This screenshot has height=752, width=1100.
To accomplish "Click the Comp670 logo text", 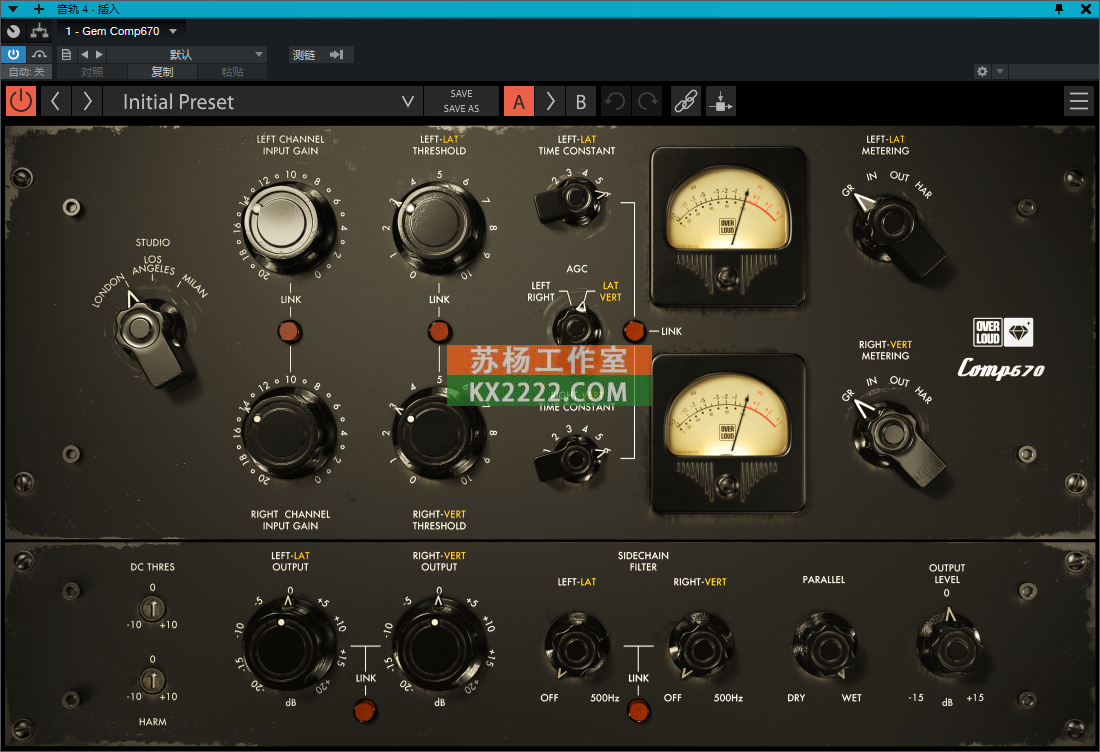I will point(1000,368).
